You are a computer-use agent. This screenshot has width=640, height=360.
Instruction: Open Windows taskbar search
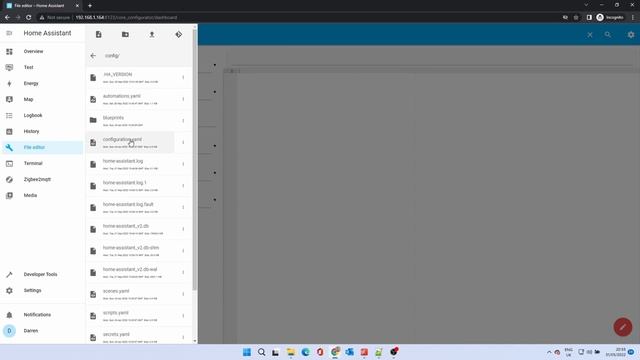262,352
